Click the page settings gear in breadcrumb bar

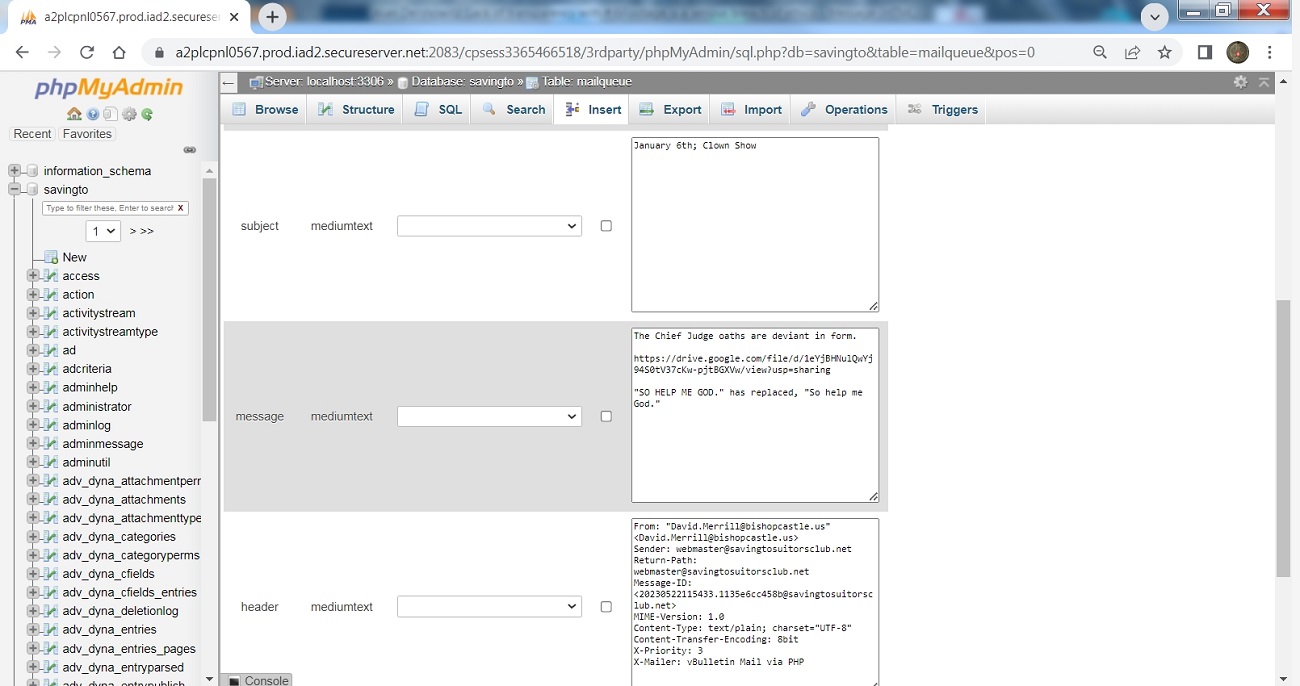coord(1240,82)
